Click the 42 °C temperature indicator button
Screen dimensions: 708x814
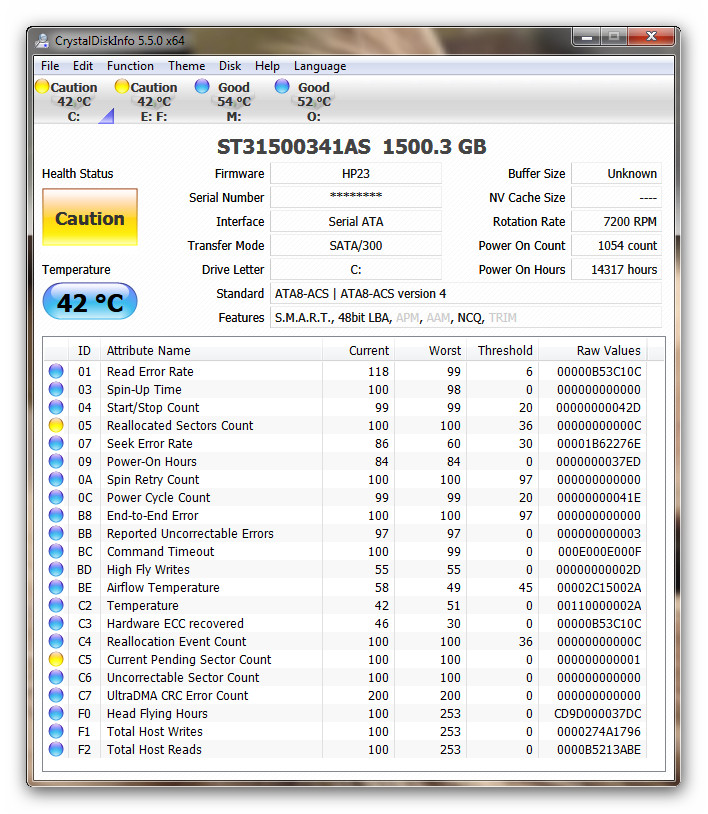[x=90, y=302]
